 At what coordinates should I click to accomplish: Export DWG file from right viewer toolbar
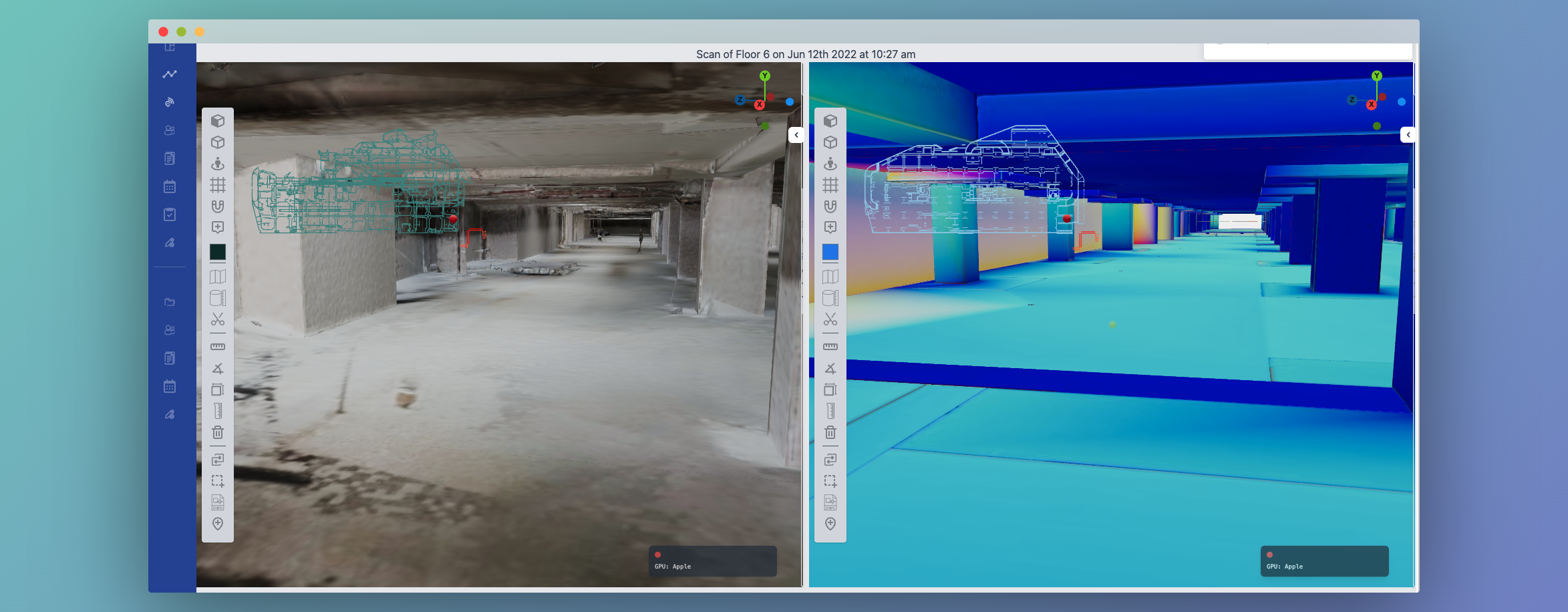830,502
